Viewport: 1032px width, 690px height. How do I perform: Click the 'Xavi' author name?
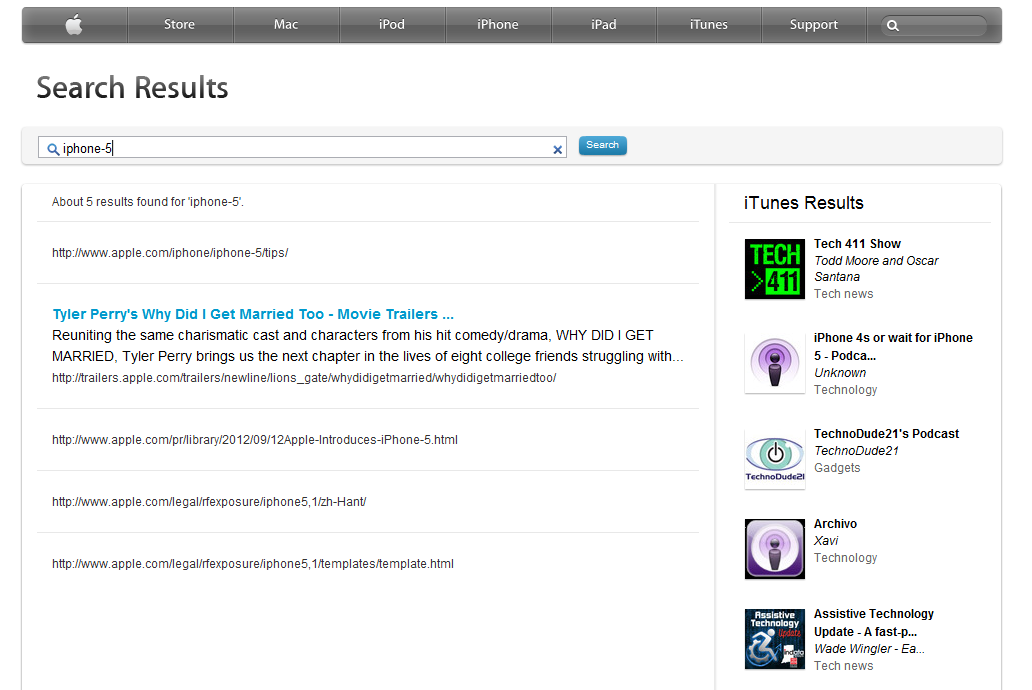826,541
